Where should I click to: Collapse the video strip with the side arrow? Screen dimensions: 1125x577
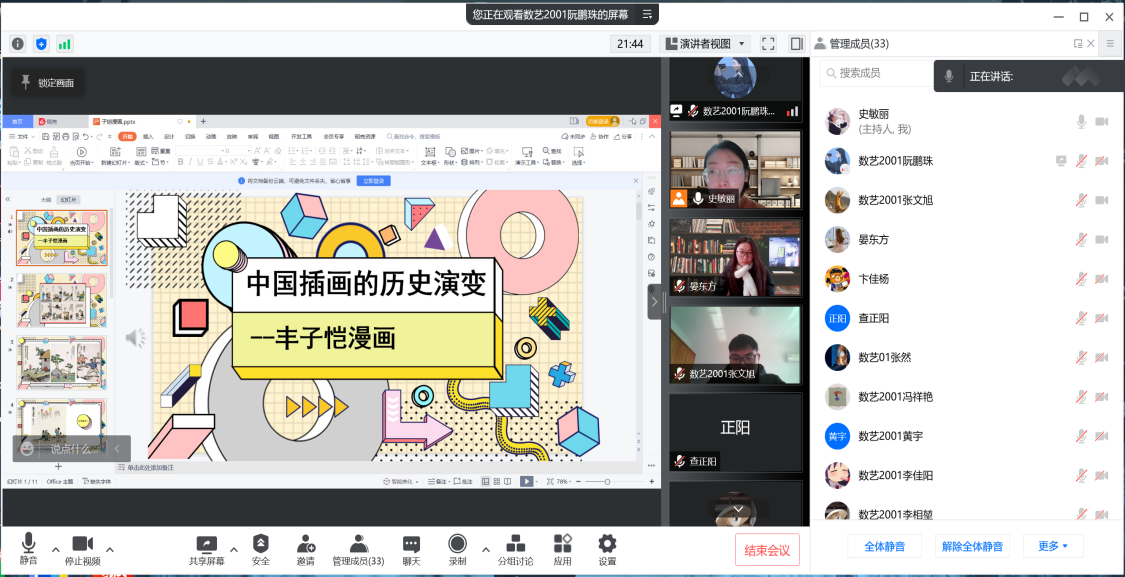pyautogui.click(x=654, y=301)
